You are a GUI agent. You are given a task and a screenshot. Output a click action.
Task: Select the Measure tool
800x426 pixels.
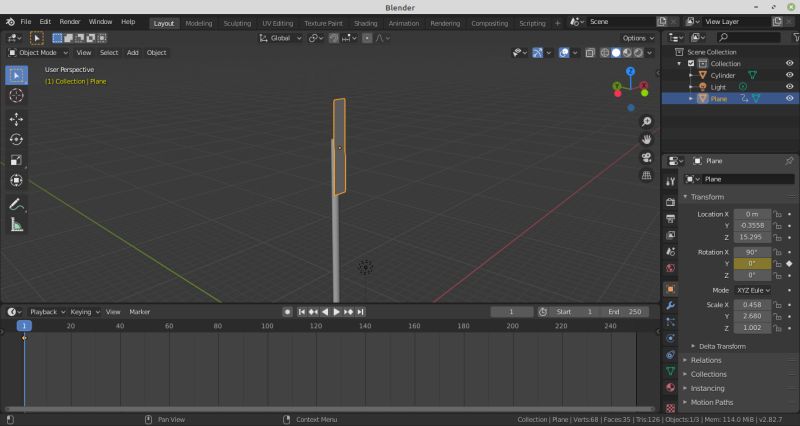tap(16, 225)
